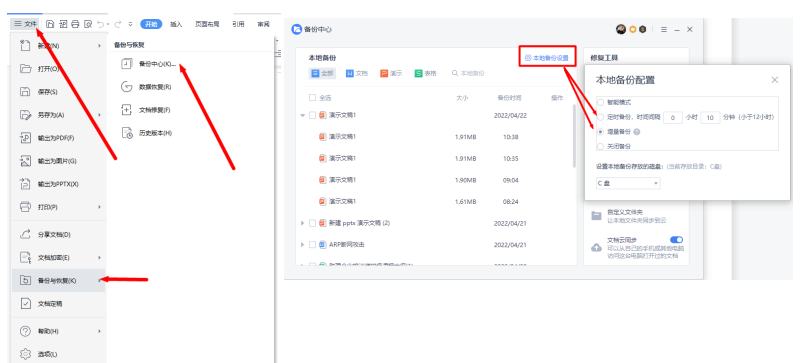Click the 备份中心 logo icon in title bar
Screen dimensions: 803x363
click(x=297, y=29)
